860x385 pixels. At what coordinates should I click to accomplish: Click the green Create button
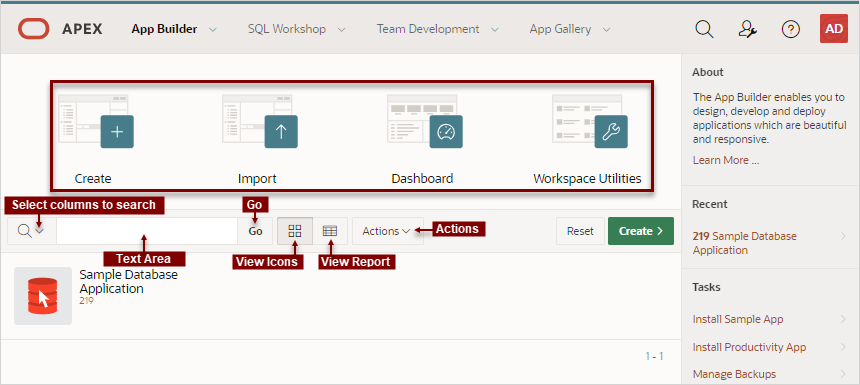(641, 231)
